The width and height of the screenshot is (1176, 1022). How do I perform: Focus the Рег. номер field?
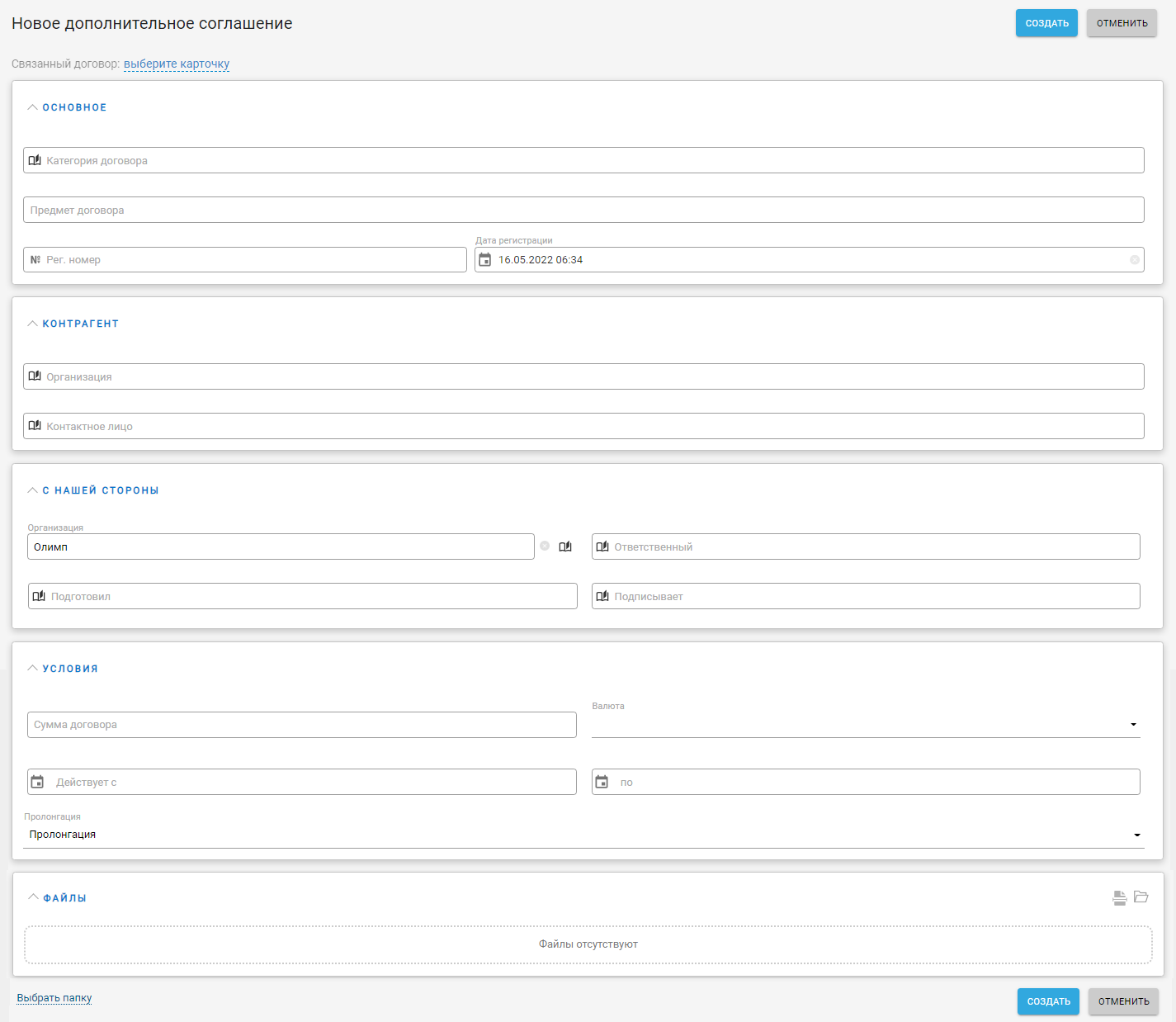[245, 259]
